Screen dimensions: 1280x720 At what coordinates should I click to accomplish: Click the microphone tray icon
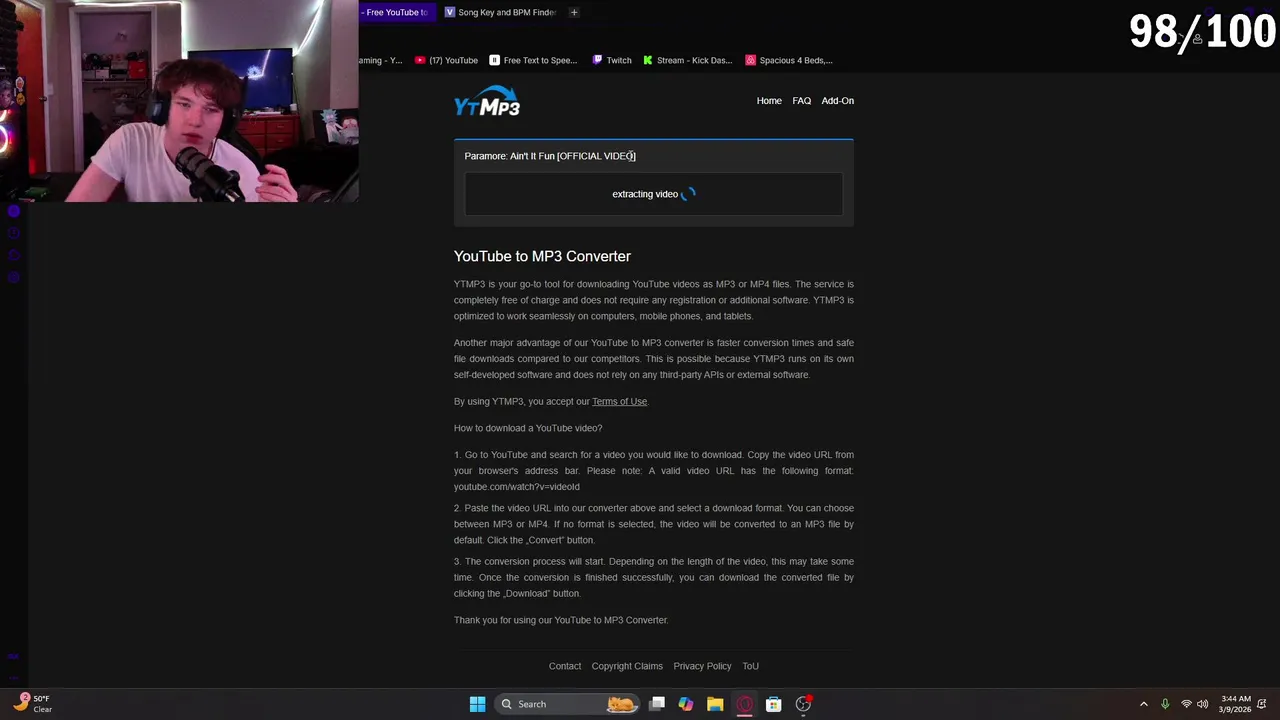pos(1165,704)
